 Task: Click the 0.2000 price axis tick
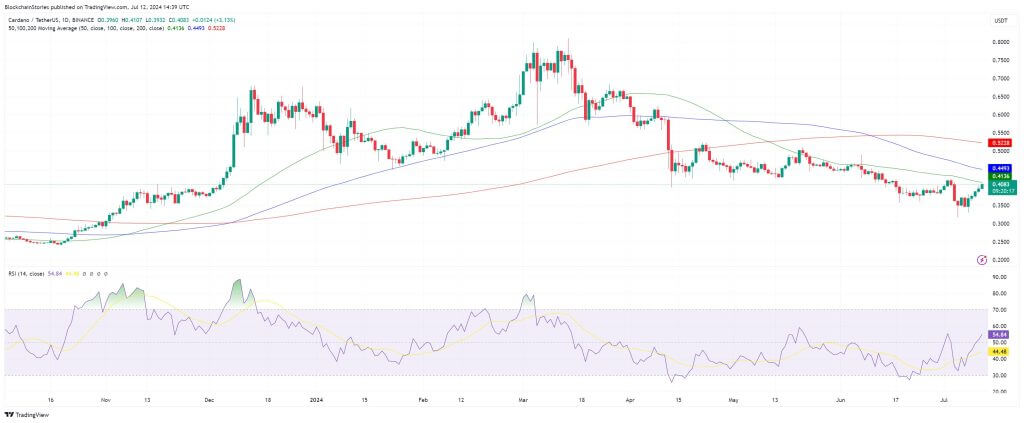tap(999, 260)
